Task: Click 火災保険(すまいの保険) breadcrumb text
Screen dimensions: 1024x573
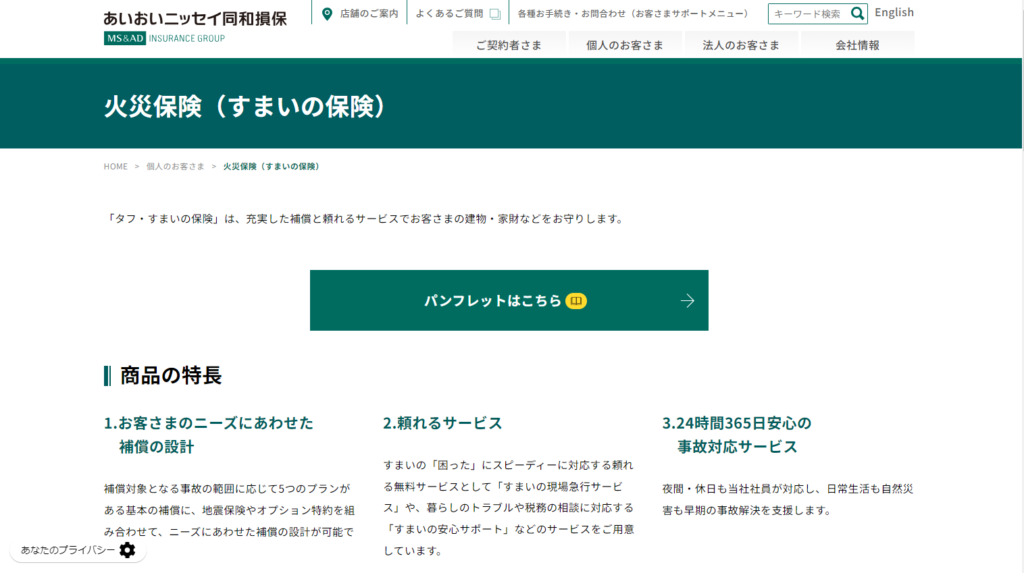Action: [x=271, y=167]
